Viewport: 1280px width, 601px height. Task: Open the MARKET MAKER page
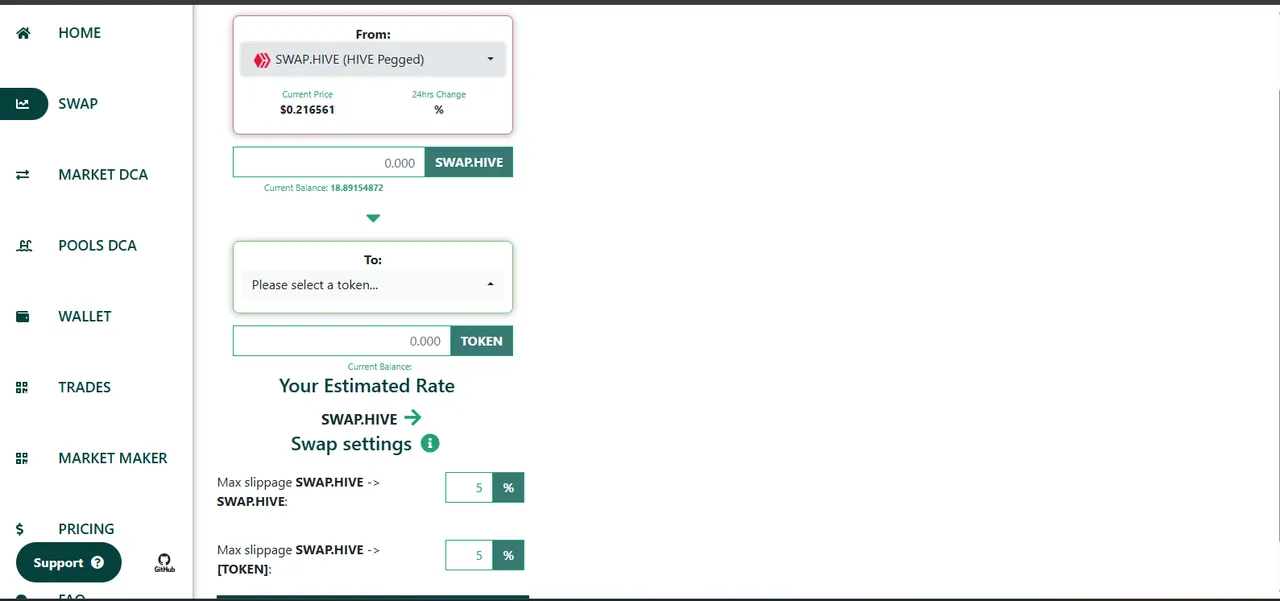113,459
